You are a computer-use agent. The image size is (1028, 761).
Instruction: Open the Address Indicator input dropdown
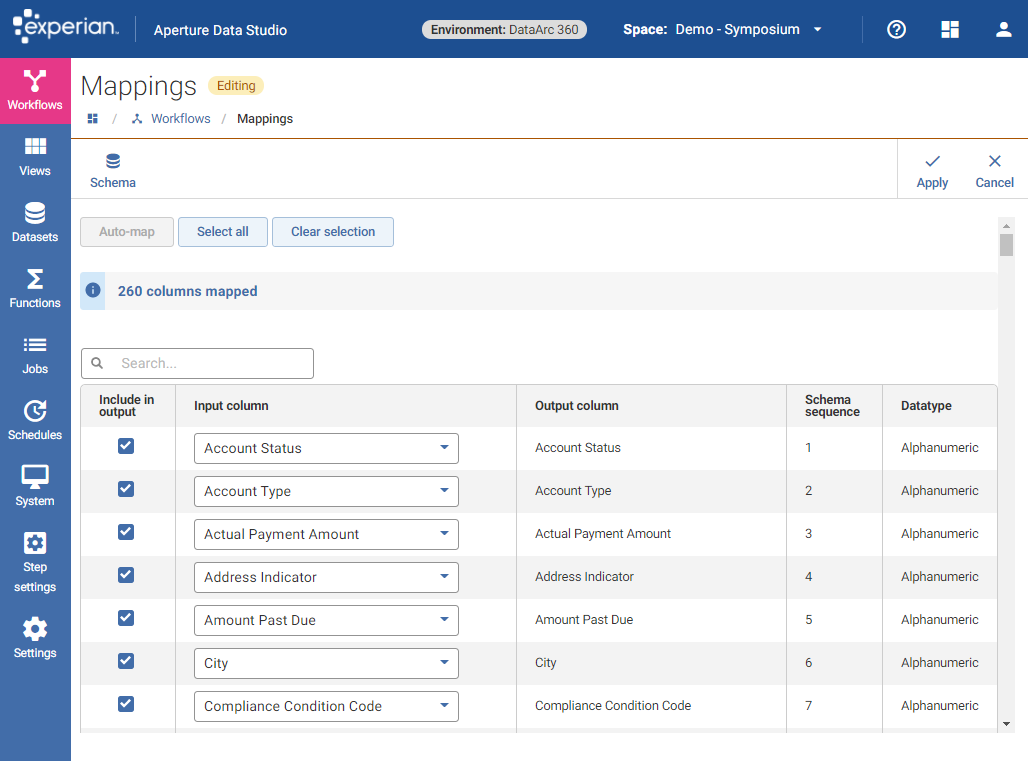coord(326,577)
